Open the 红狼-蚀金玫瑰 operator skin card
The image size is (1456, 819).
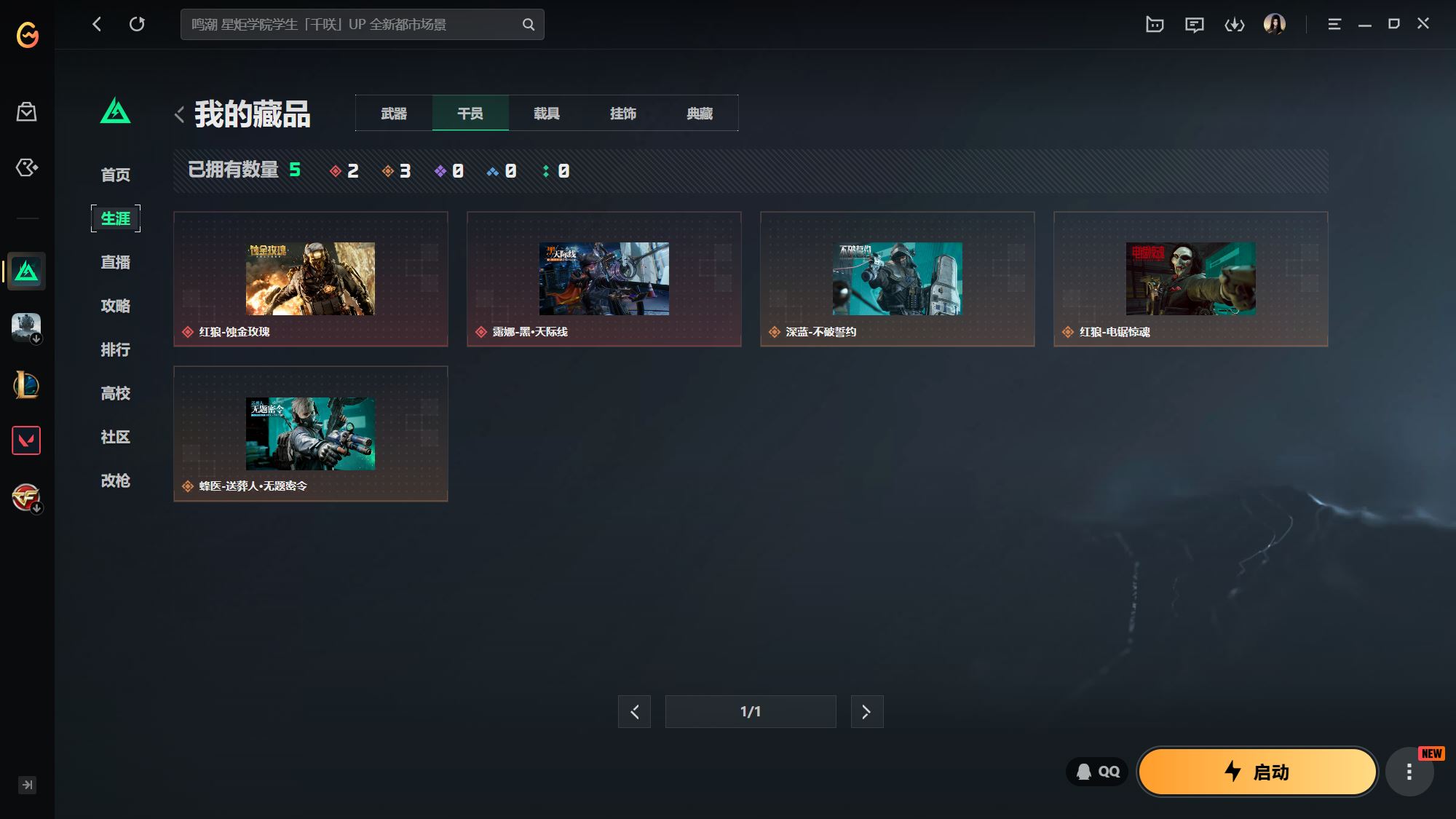click(310, 279)
